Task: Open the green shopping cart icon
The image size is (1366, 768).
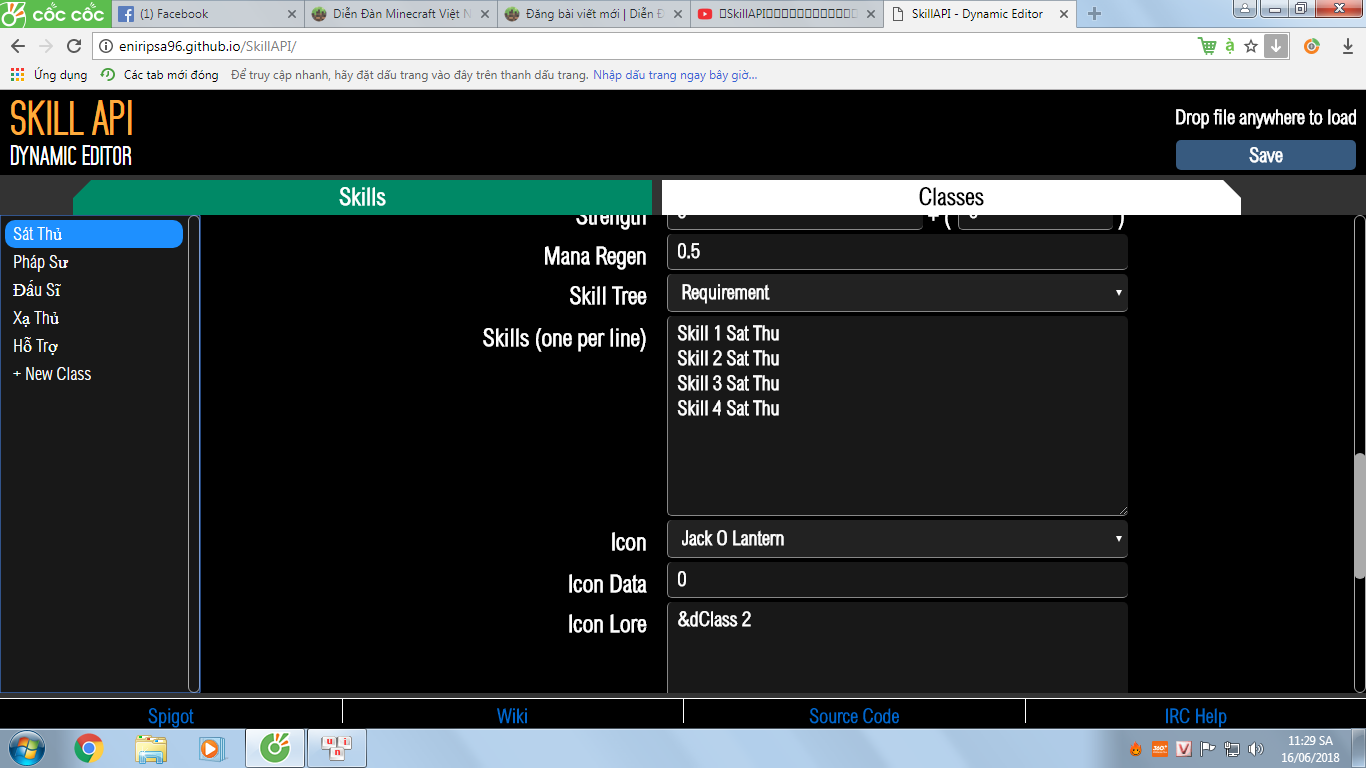Action: point(1208,46)
